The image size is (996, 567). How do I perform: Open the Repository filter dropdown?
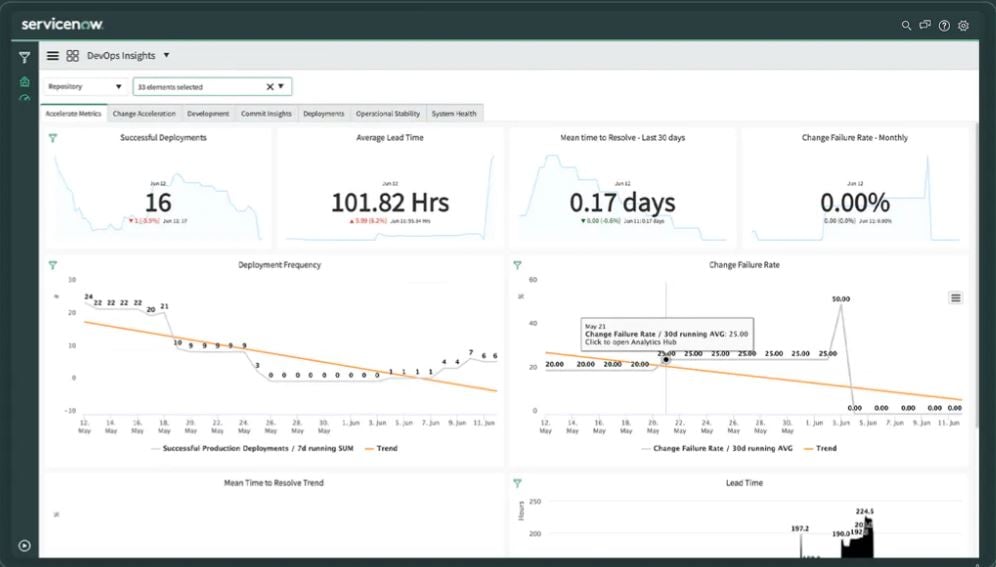(x=85, y=87)
